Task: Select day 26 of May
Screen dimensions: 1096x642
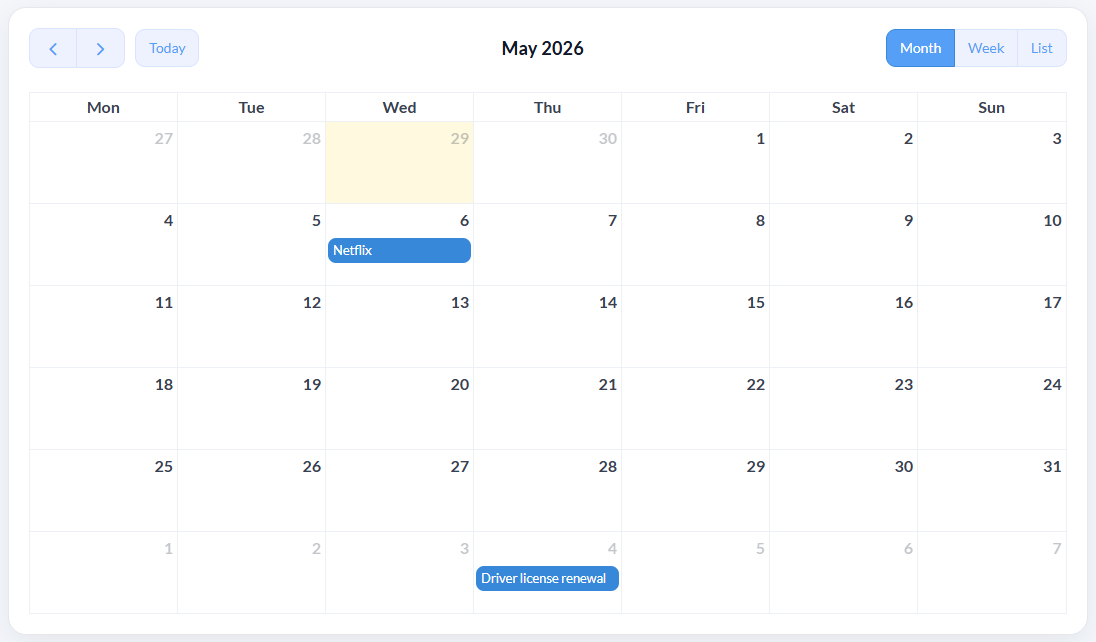Action: point(252,490)
